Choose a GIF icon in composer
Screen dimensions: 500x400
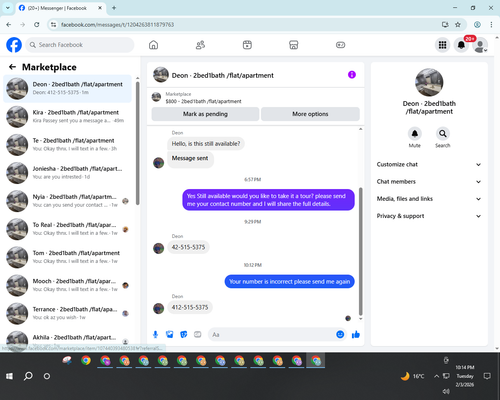198,334
